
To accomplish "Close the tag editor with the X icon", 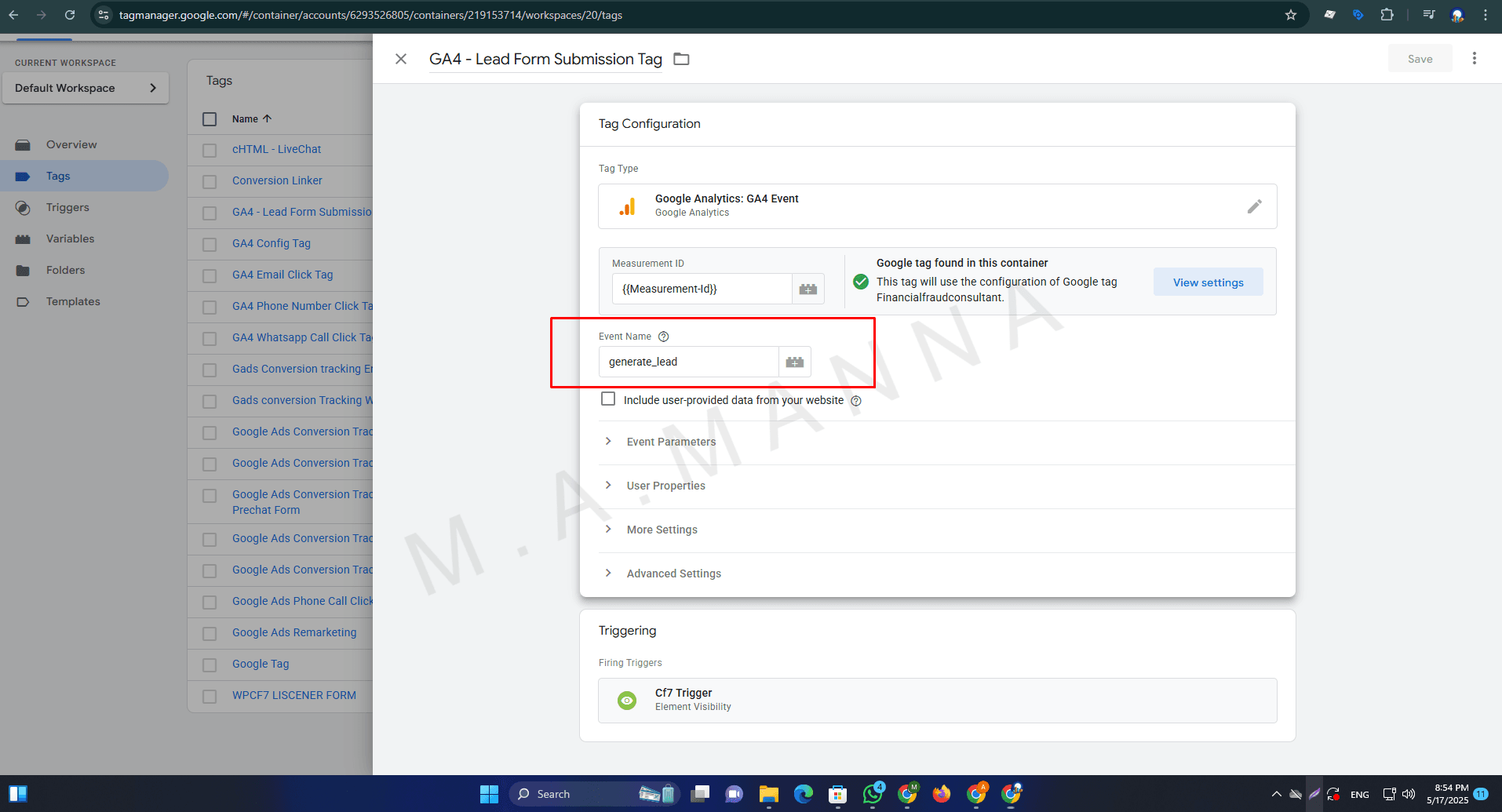I will coord(400,59).
